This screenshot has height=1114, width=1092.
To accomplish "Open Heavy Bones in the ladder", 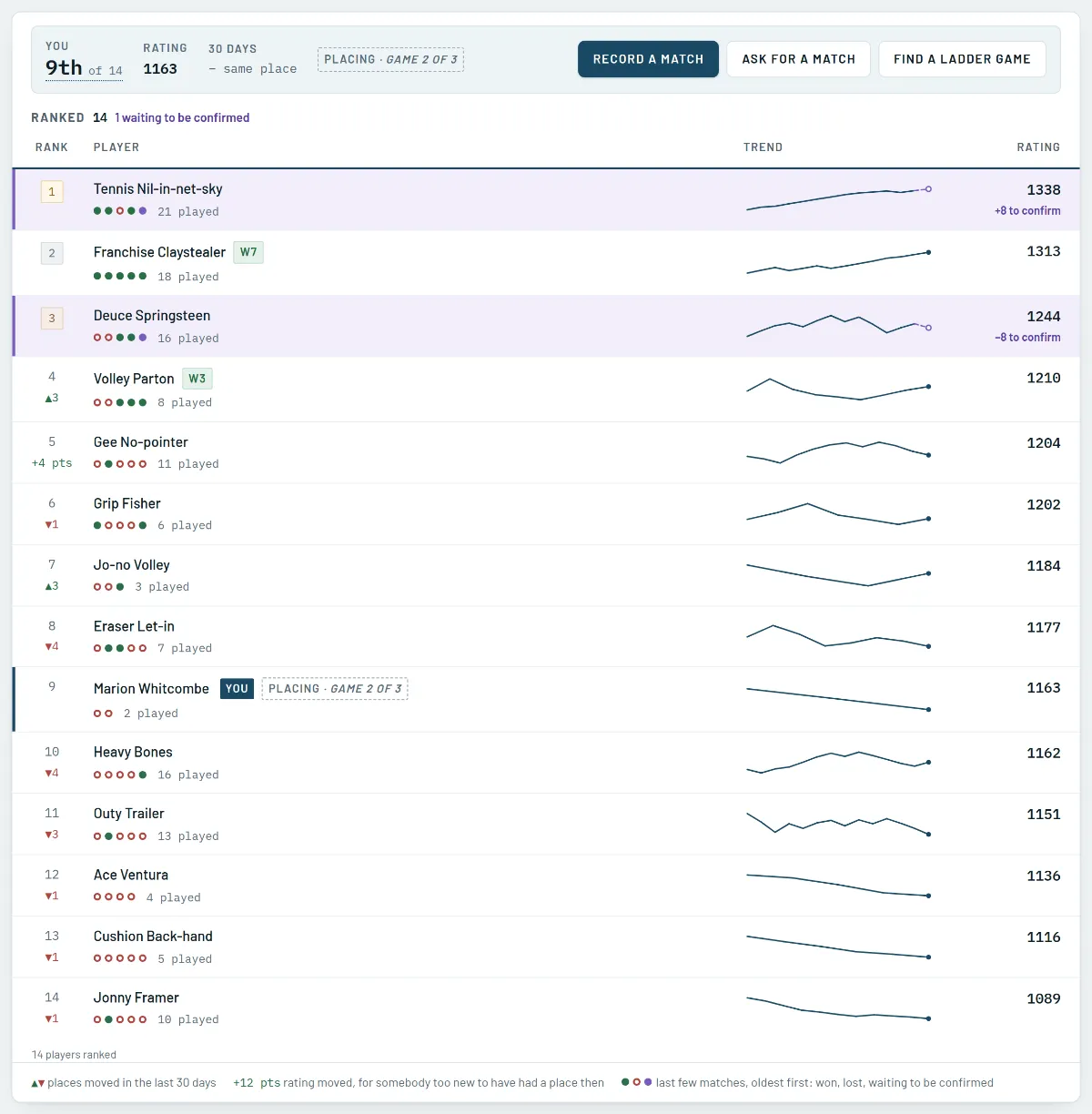I will [133, 752].
